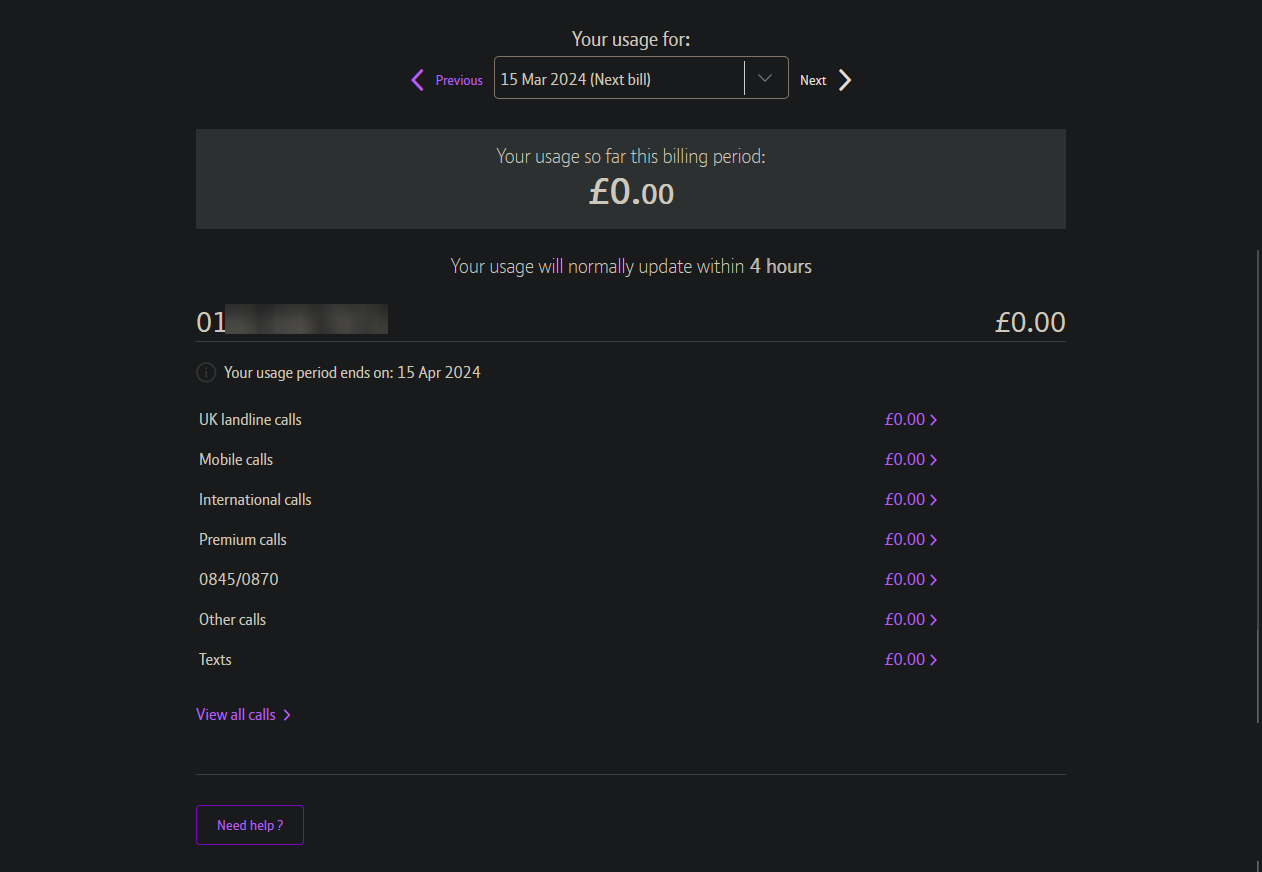The image size is (1262, 872).
Task: Click chevron next to Texts amount
Action: 934,660
